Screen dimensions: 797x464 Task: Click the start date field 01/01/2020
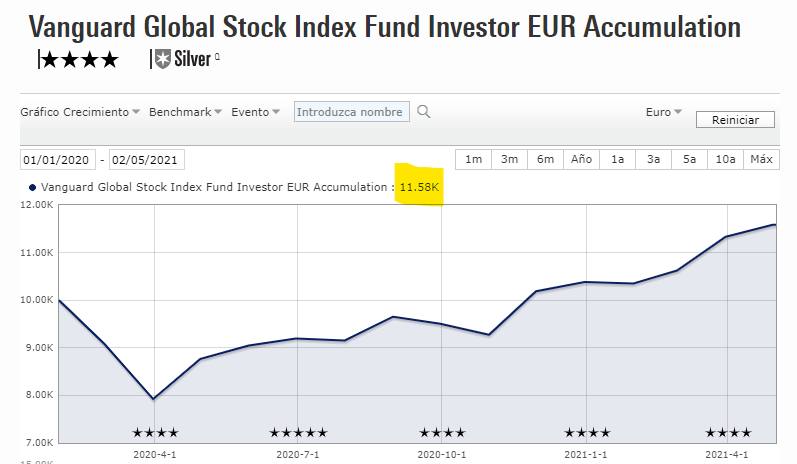point(59,160)
